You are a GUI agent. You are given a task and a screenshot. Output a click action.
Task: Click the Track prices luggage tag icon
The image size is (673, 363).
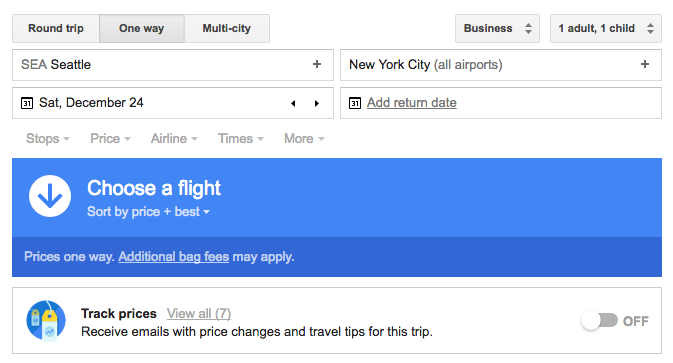(x=46, y=321)
